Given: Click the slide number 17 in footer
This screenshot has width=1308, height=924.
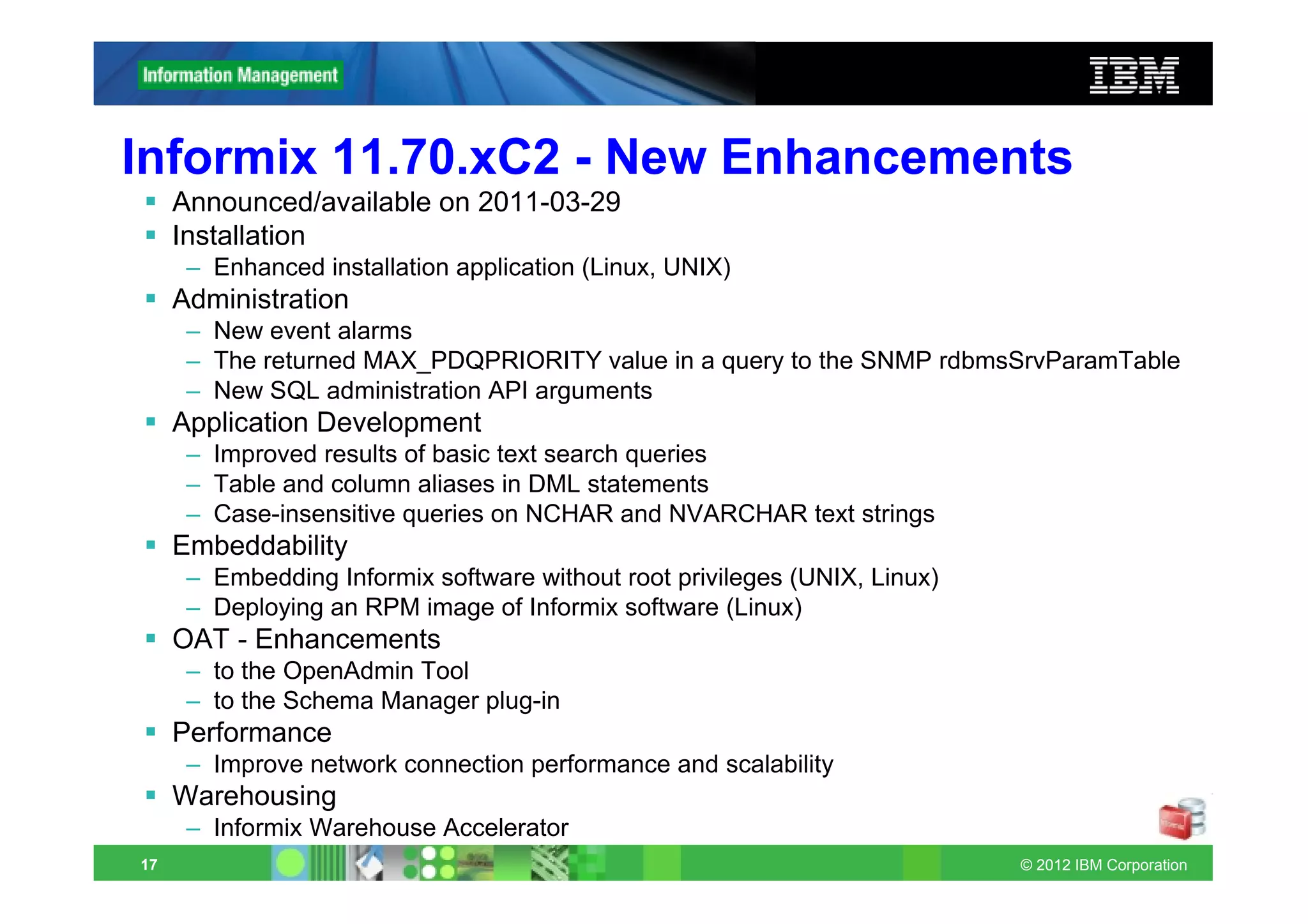Looking at the screenshot, I should [149, 865].
